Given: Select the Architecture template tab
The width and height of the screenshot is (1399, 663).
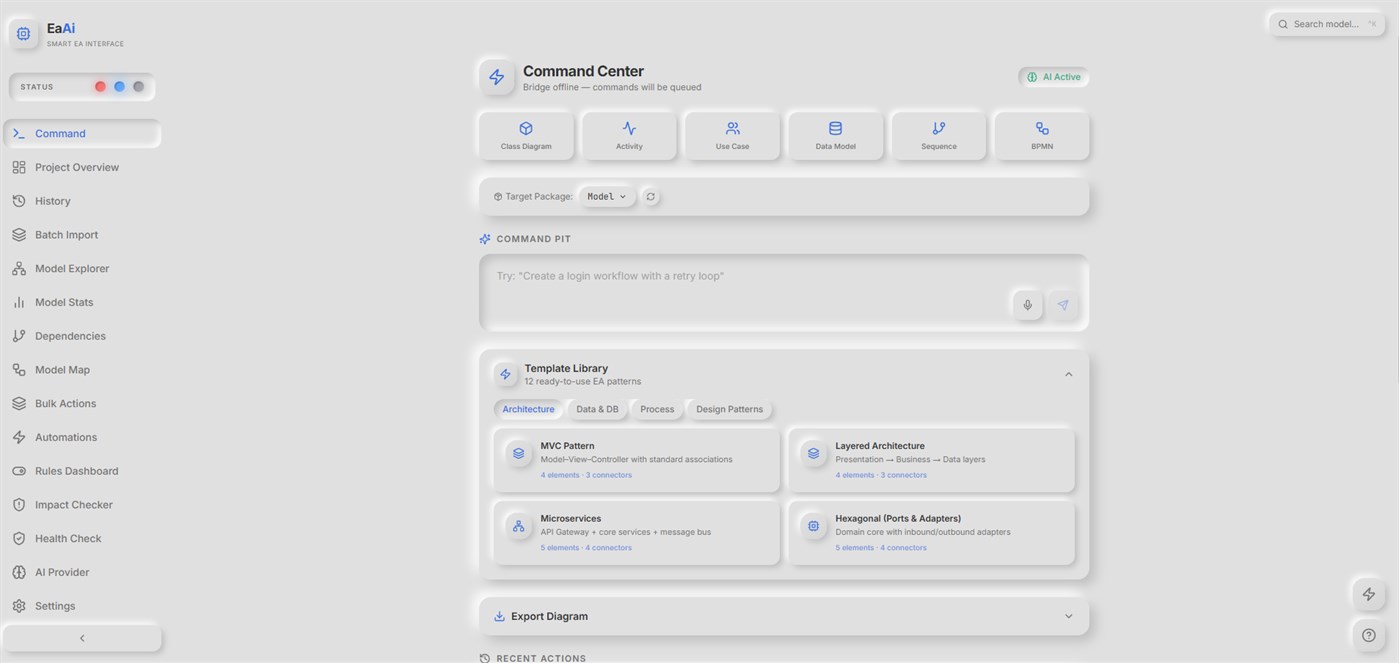Looking at the screenshot, I should click(x=528, y=409).
